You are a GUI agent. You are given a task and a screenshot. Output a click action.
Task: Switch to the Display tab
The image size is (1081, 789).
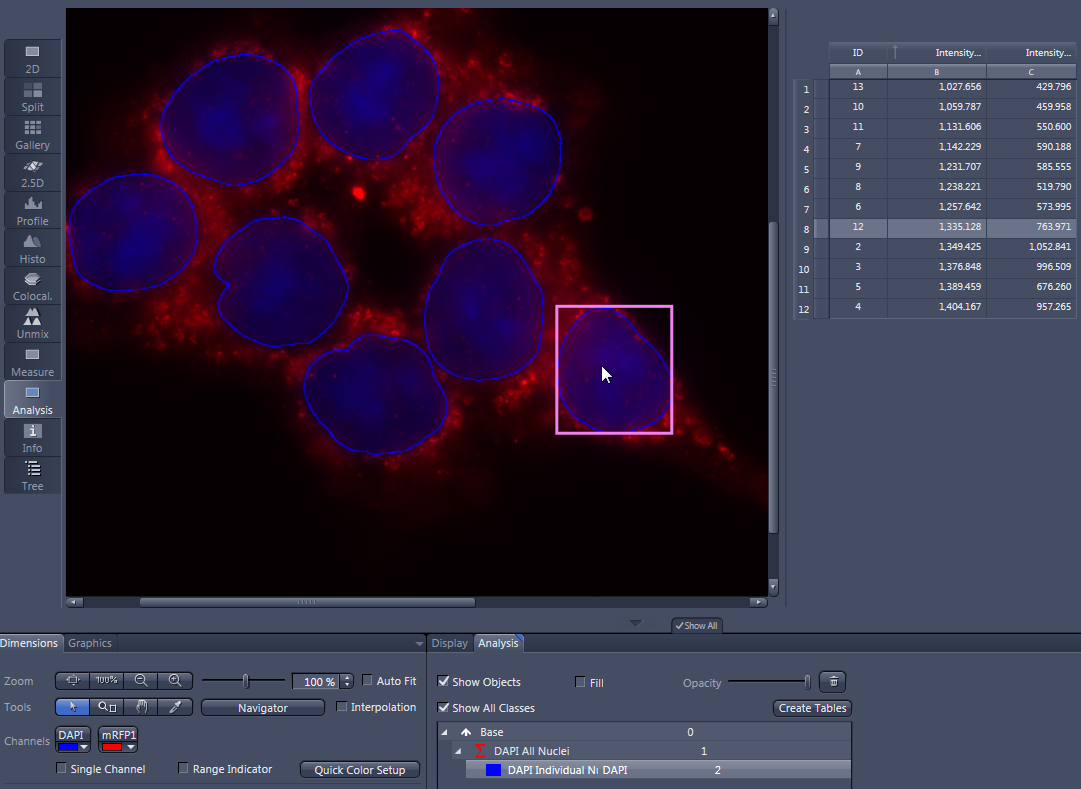pyautogui.click(x=449, y=643)
